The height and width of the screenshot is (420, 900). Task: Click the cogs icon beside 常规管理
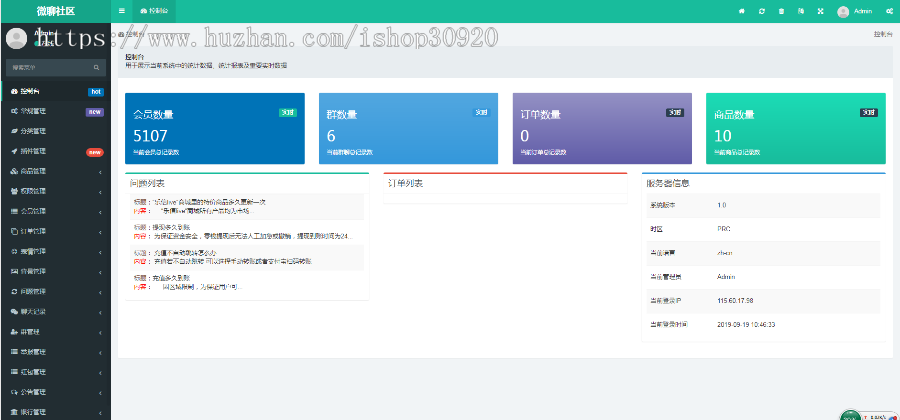(14, 111)
